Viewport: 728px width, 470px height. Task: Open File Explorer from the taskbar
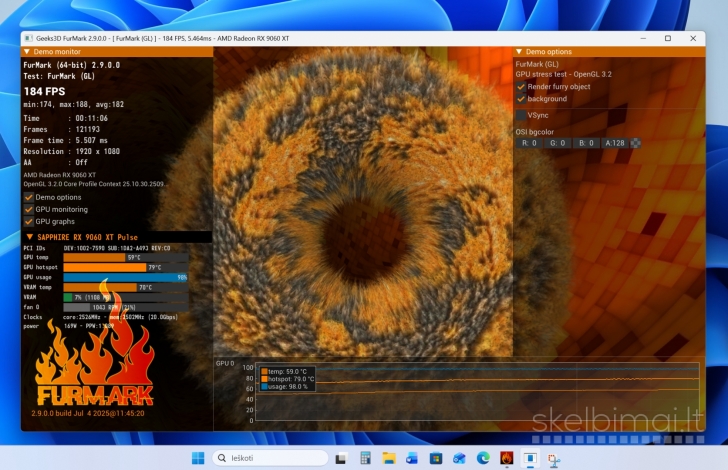[x=388, y=458]
